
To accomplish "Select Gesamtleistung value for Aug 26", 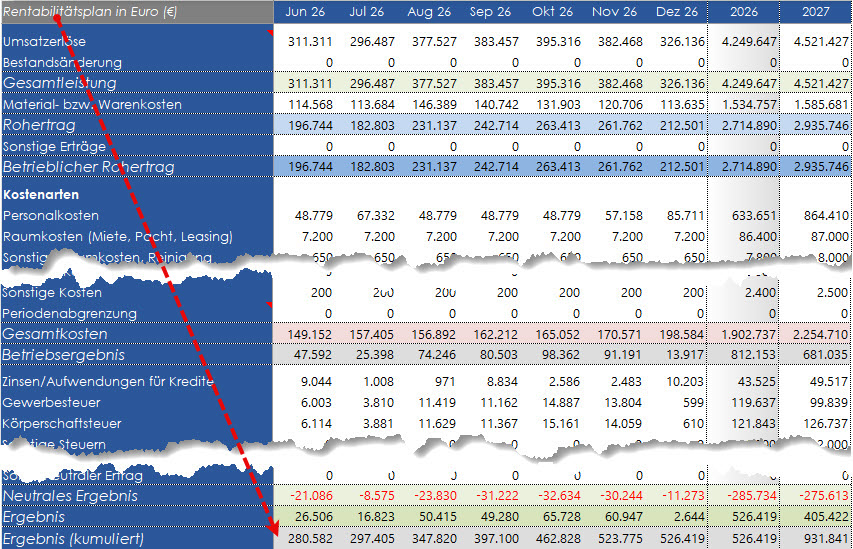I will [x=434, y=83].
